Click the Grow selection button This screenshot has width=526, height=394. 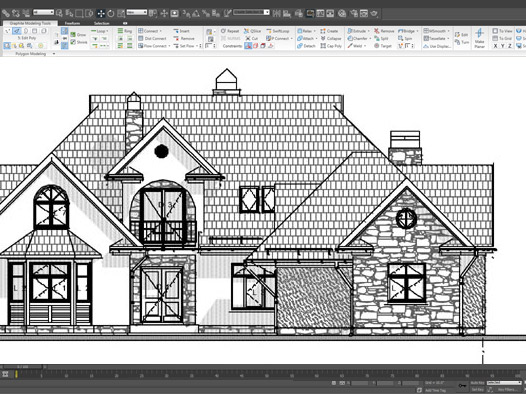pos(78,35)
